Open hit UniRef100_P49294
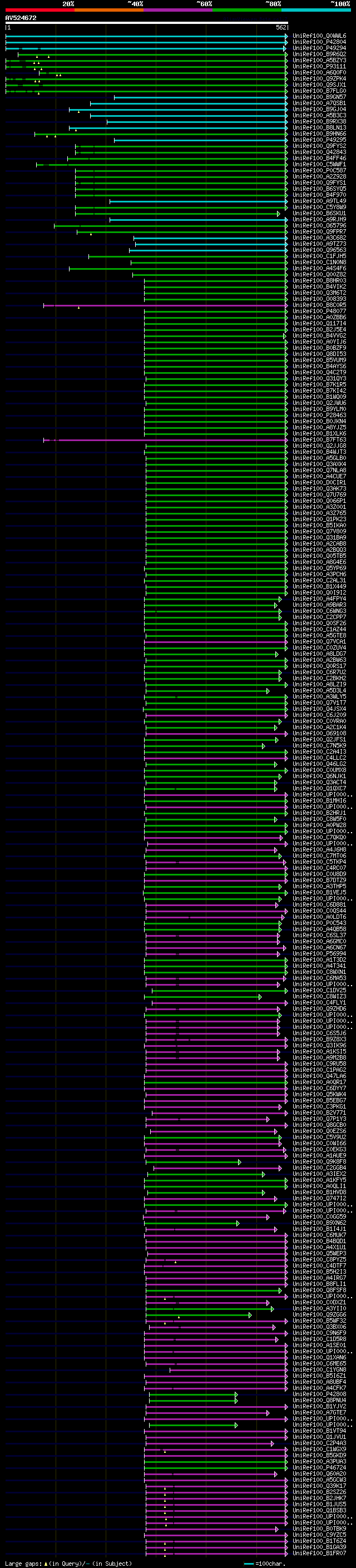 click(x=319, y=48)
